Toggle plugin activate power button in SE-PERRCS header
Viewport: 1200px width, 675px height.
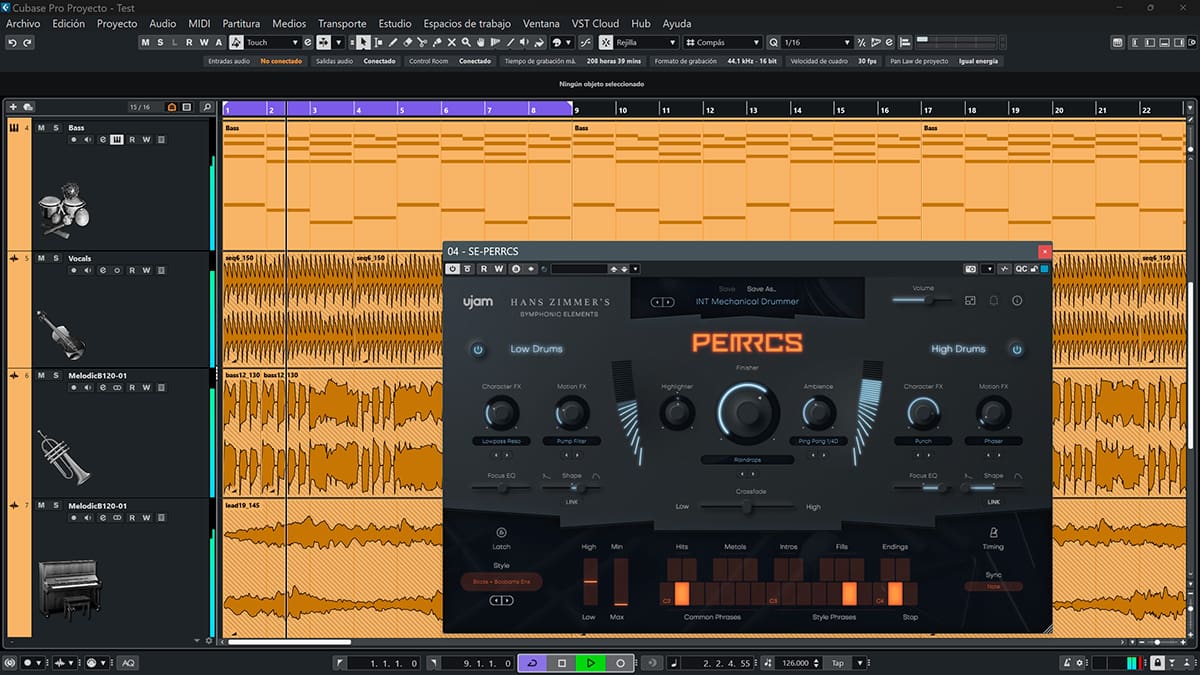click(x=453, y=269)
